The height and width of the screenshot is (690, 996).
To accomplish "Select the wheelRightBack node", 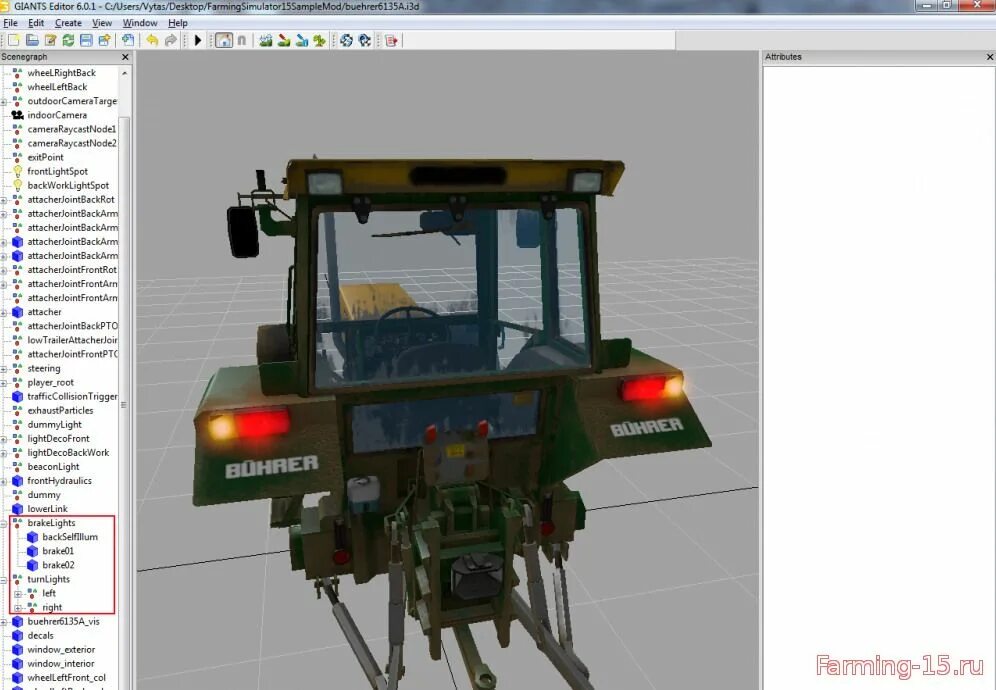I will pos(61,73).
